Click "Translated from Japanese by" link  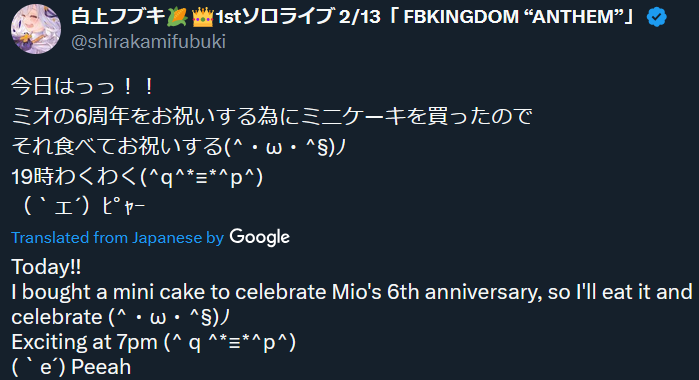click(x=117, y=237)
